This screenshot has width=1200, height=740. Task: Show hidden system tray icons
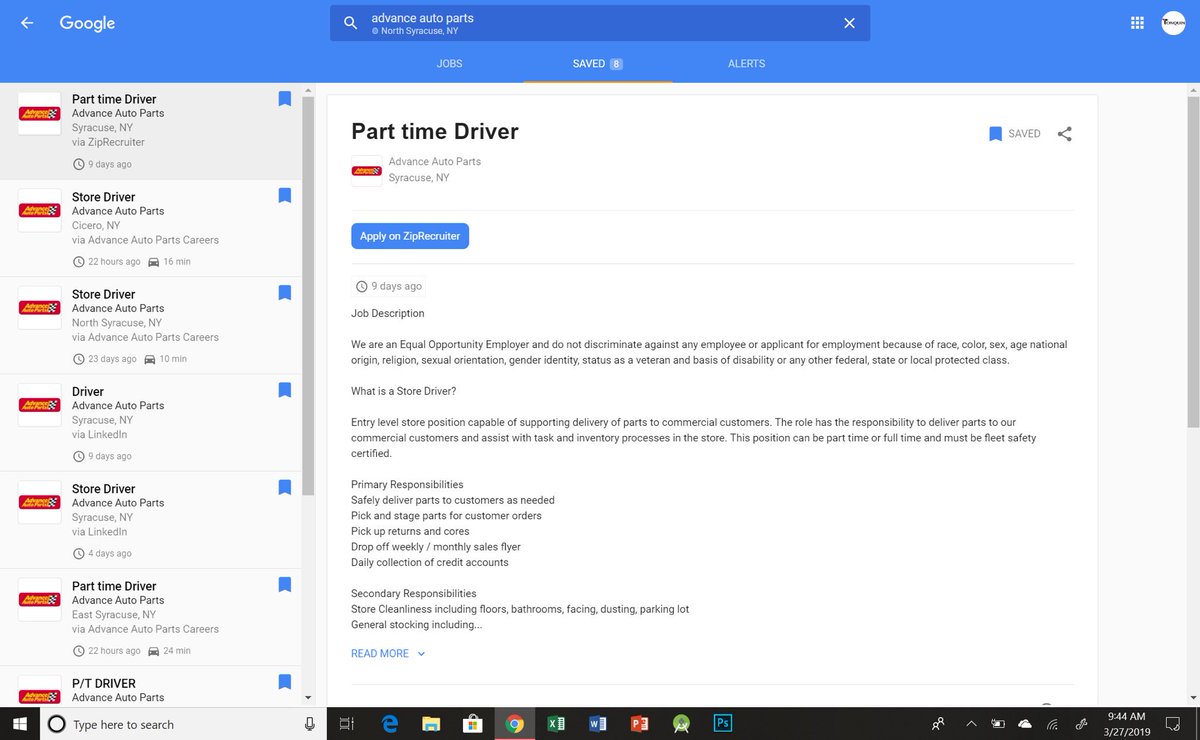tap(971, 724)
